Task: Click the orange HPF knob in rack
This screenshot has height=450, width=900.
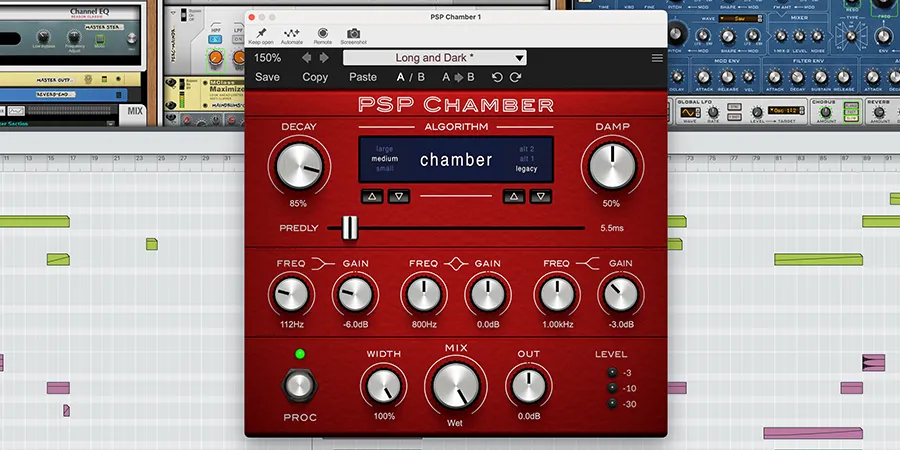Action: coord(215,57)
